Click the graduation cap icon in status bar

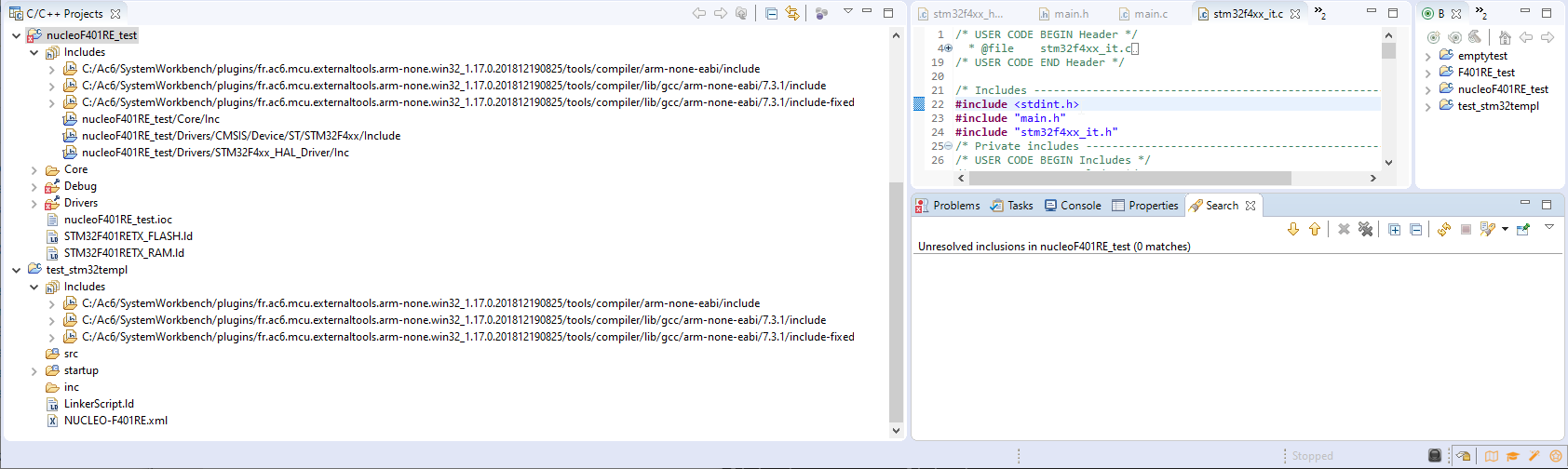click(1513, 456)
